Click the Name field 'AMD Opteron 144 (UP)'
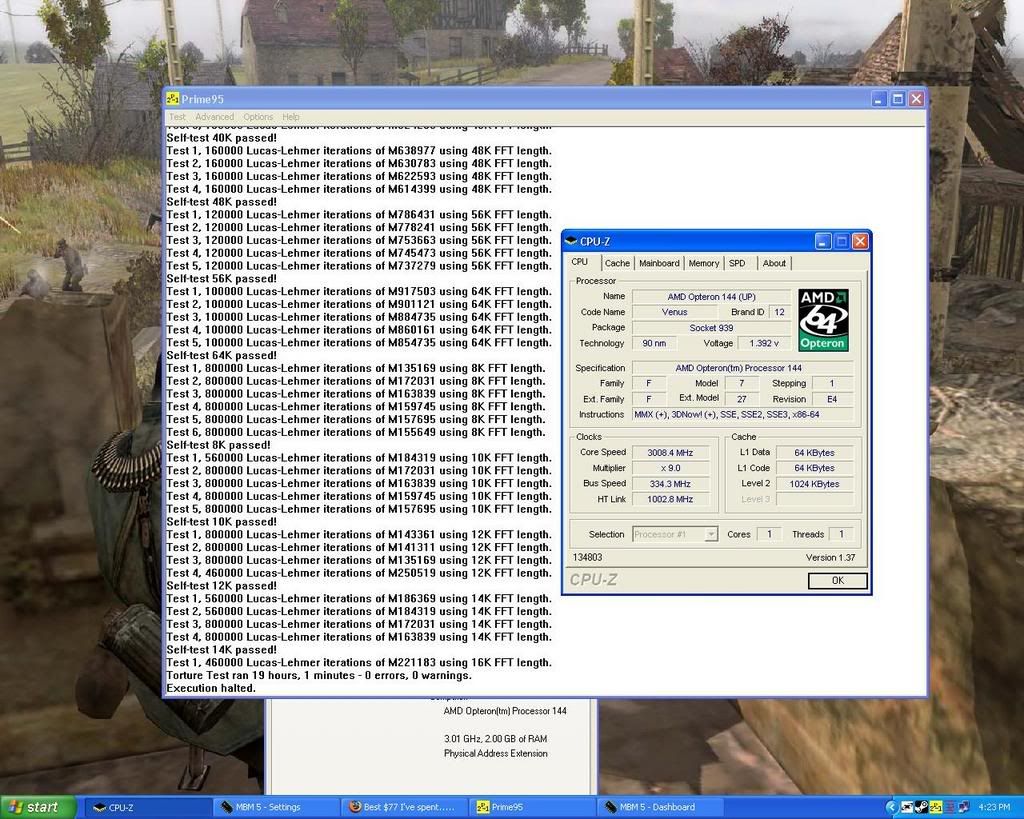This screenshot has width=1024, height=819. 711,297
